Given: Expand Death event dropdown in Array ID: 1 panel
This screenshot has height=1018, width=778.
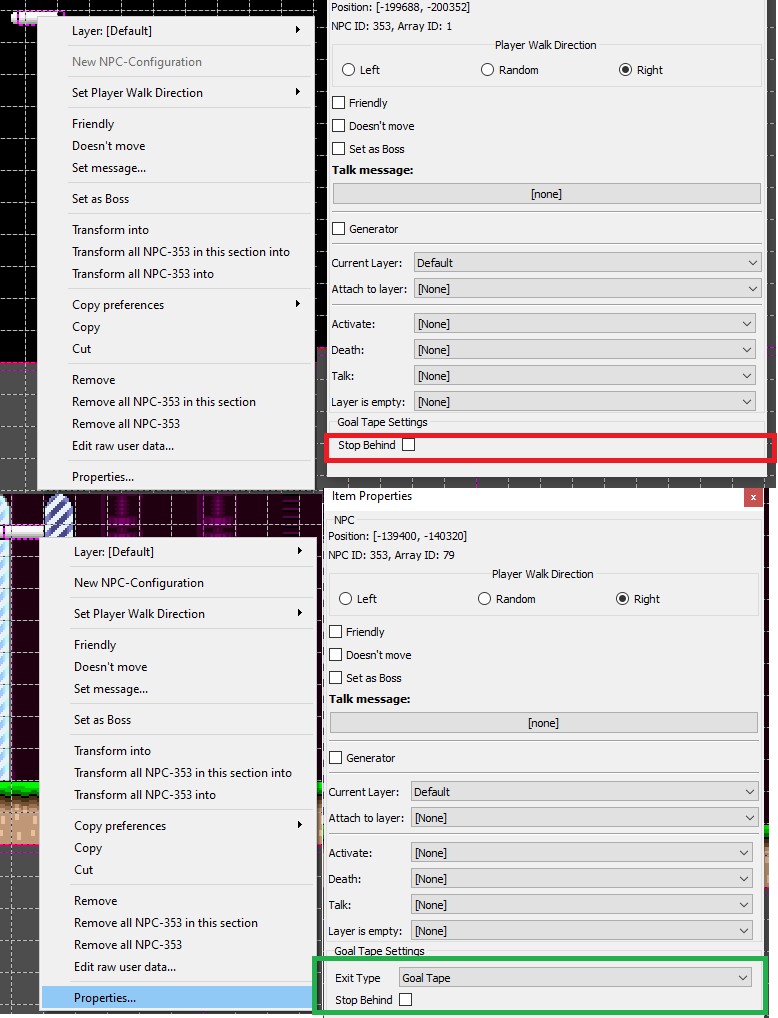Looking at the screenshot, I should coord(584,350).
